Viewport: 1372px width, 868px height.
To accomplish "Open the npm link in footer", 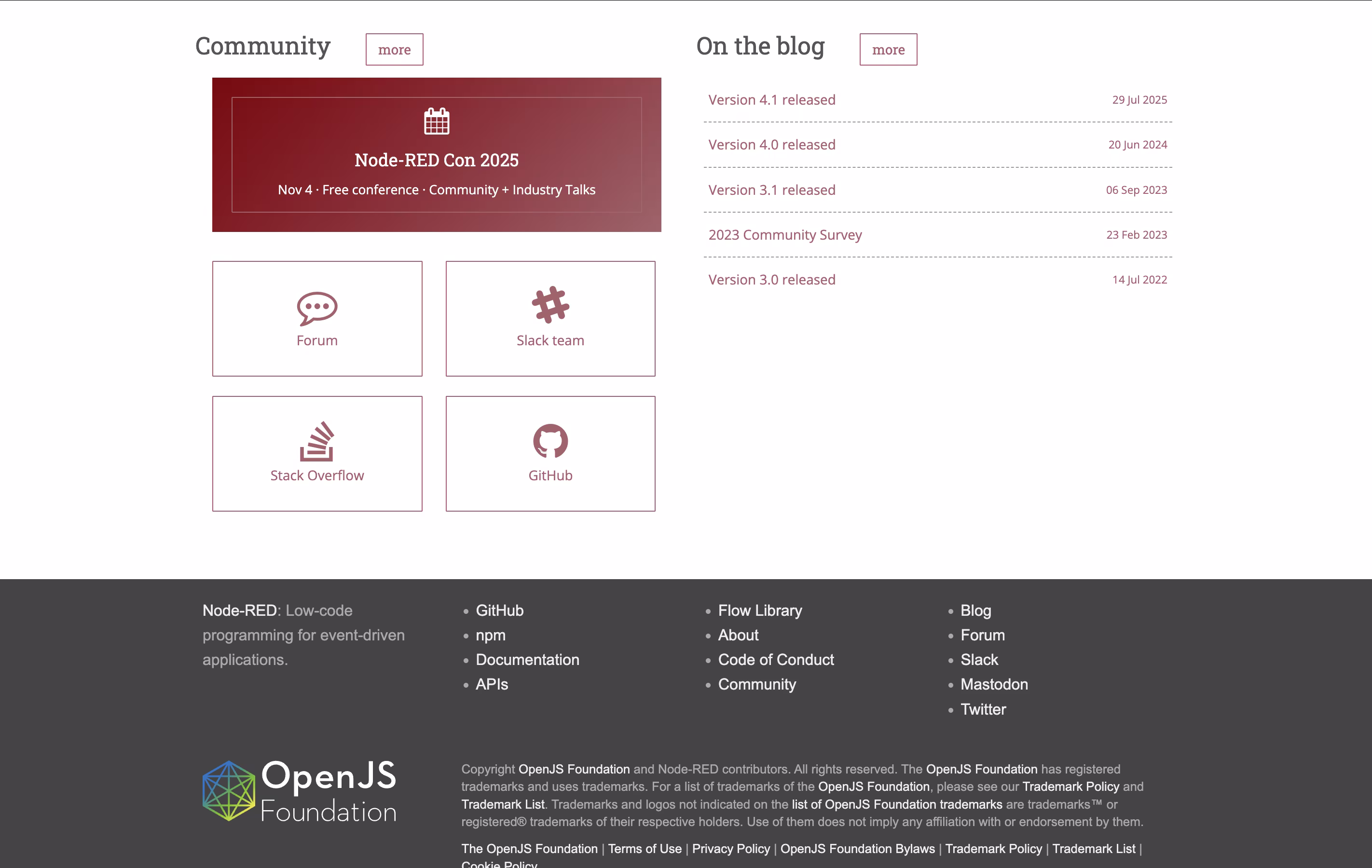I will (x=490, y=635).
